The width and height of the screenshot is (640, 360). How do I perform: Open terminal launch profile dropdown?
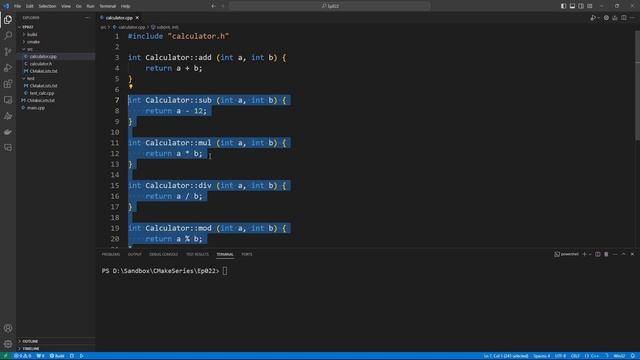click(590, 254)
